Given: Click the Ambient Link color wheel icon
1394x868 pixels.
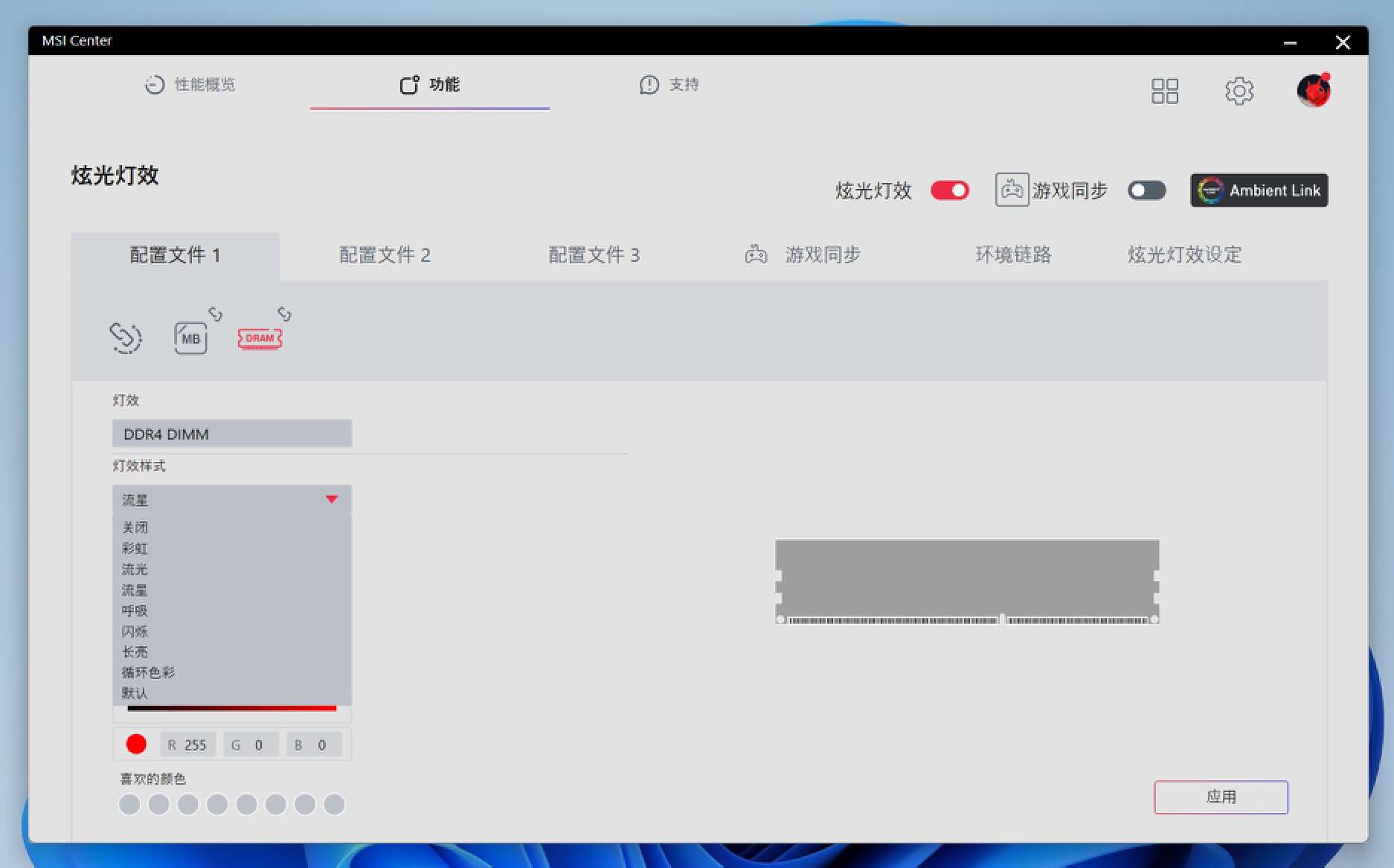Looking at the screenshot, I should pyautogui.click(x=1211, y=190).
